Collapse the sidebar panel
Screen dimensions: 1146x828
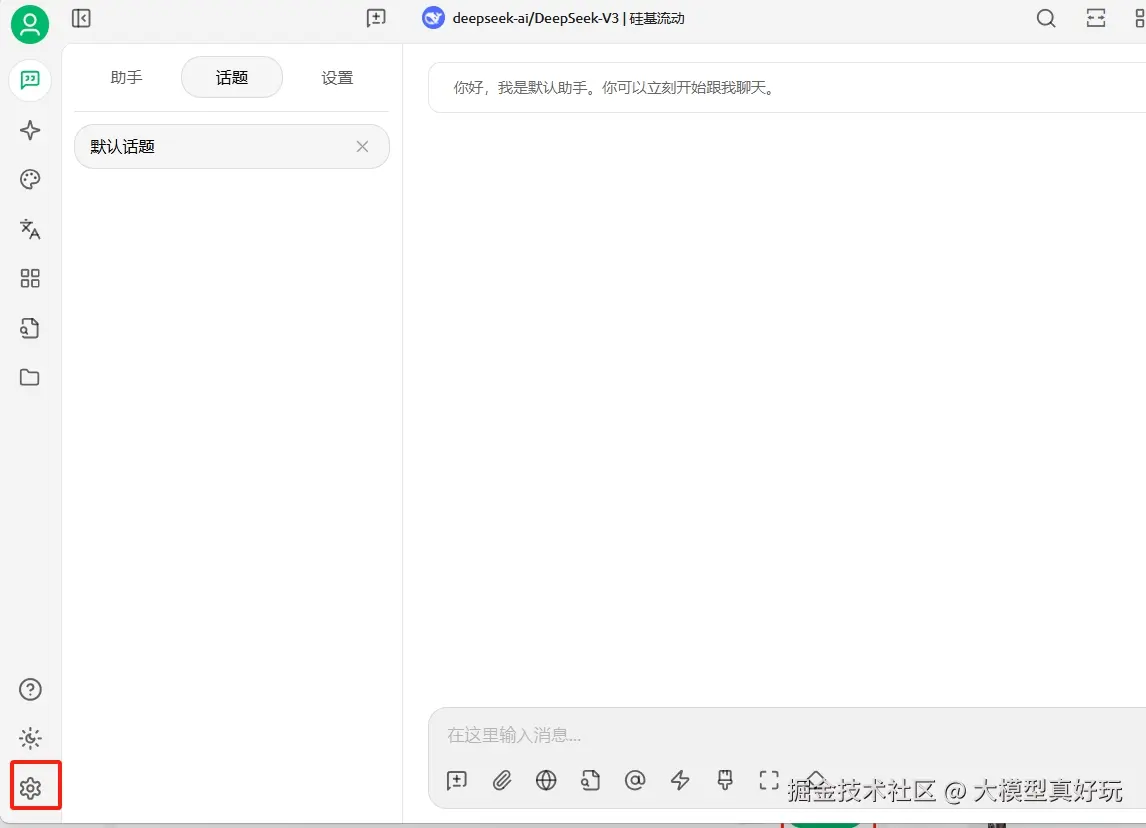[81, 17]
